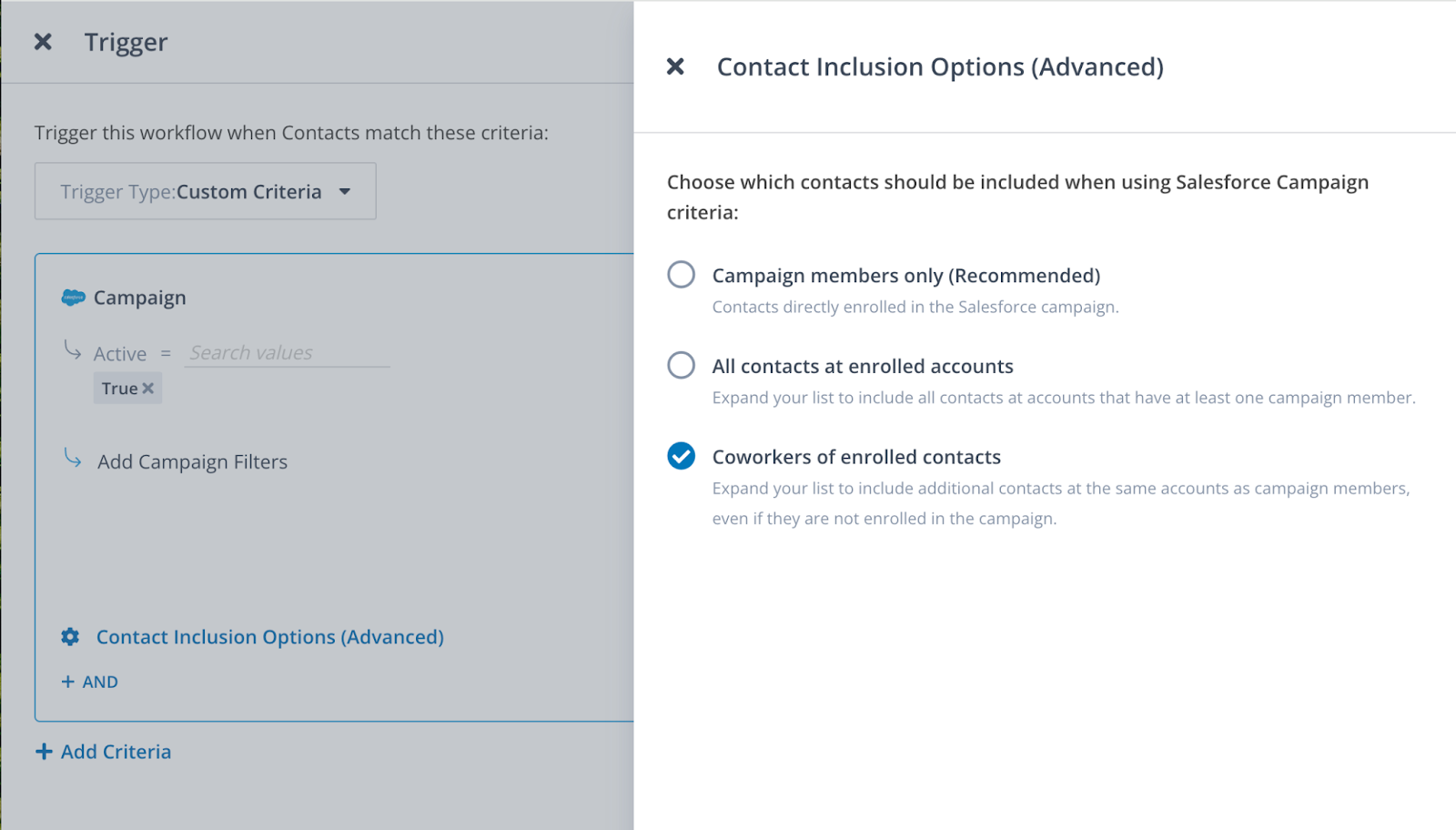Screen dimensions: 1456x830
Task: Click the Add Criteria text
Action: (116, 752)
